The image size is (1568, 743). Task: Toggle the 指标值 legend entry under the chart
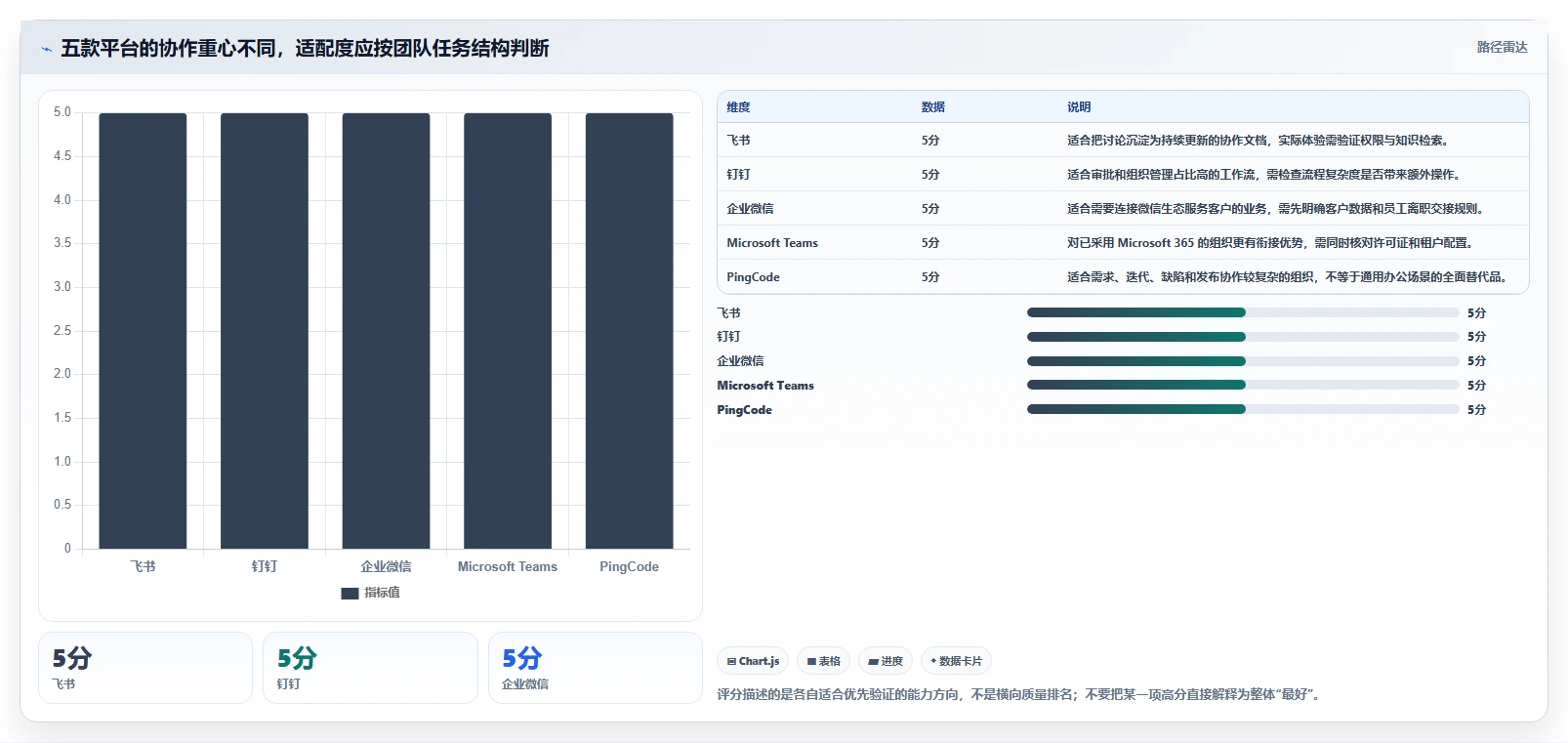click(371, 593)
